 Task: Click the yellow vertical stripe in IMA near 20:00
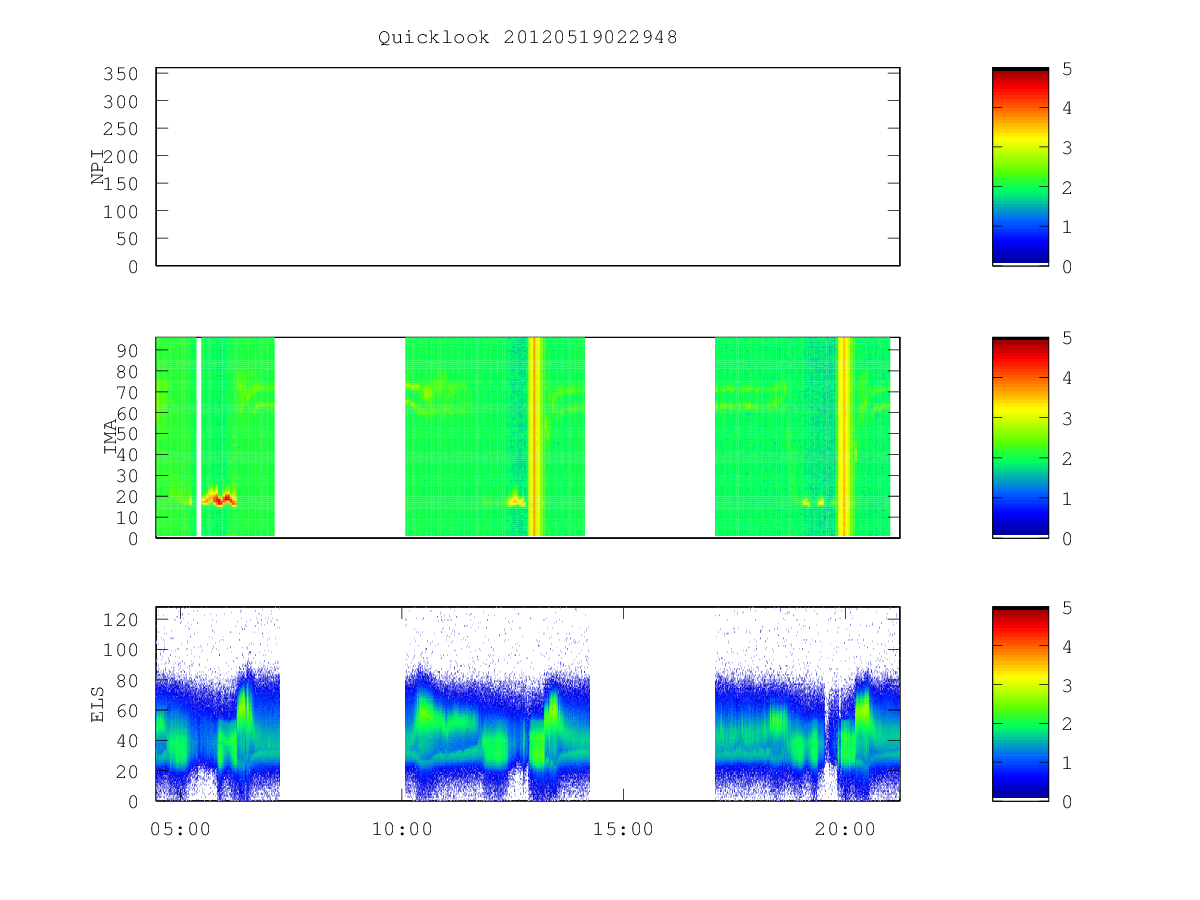[845, 437]
